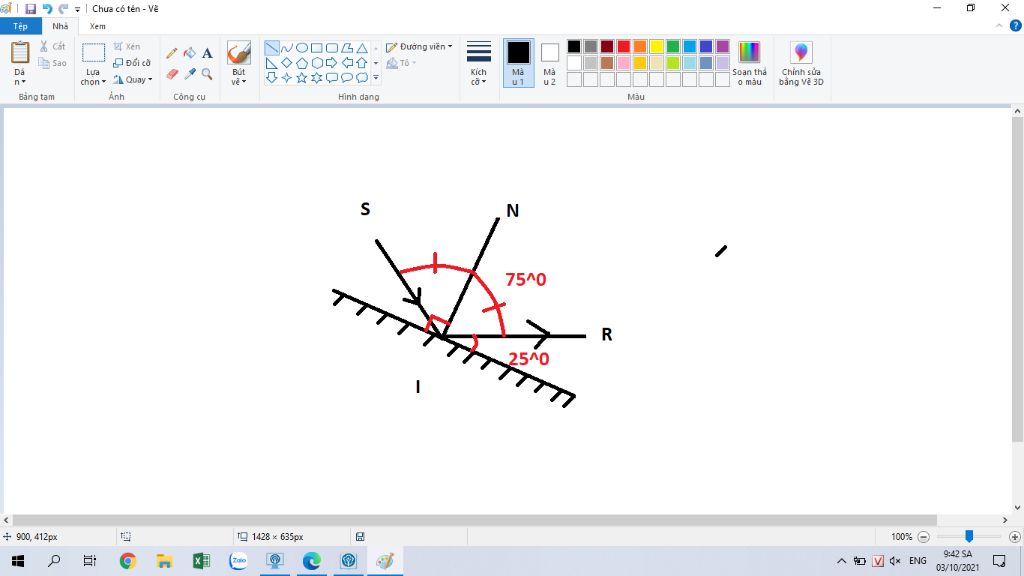
Task: Select the Pencil tool
Action: pos(172,54)
